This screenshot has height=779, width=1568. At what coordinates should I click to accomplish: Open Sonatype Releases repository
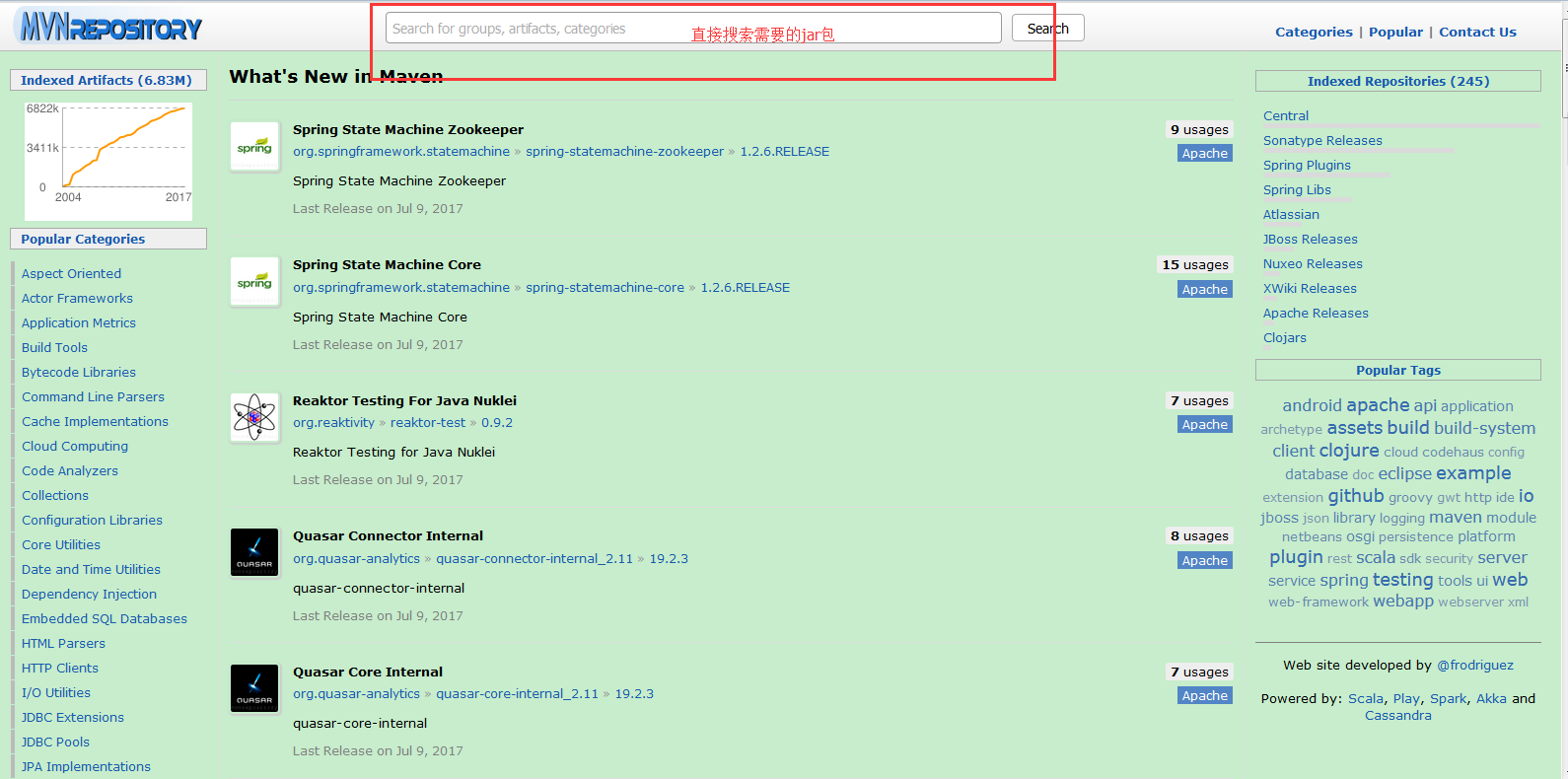[1322, 140]
